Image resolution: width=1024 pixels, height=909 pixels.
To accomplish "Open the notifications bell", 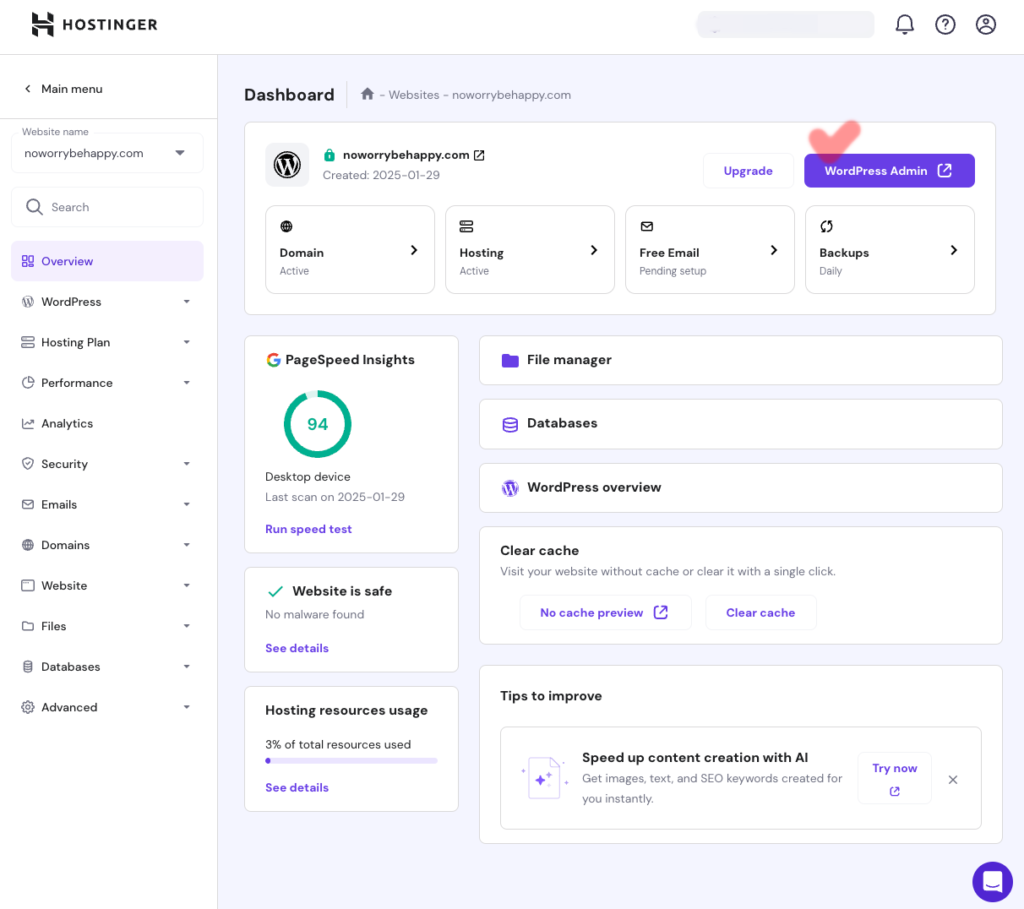I will [904, 25].
